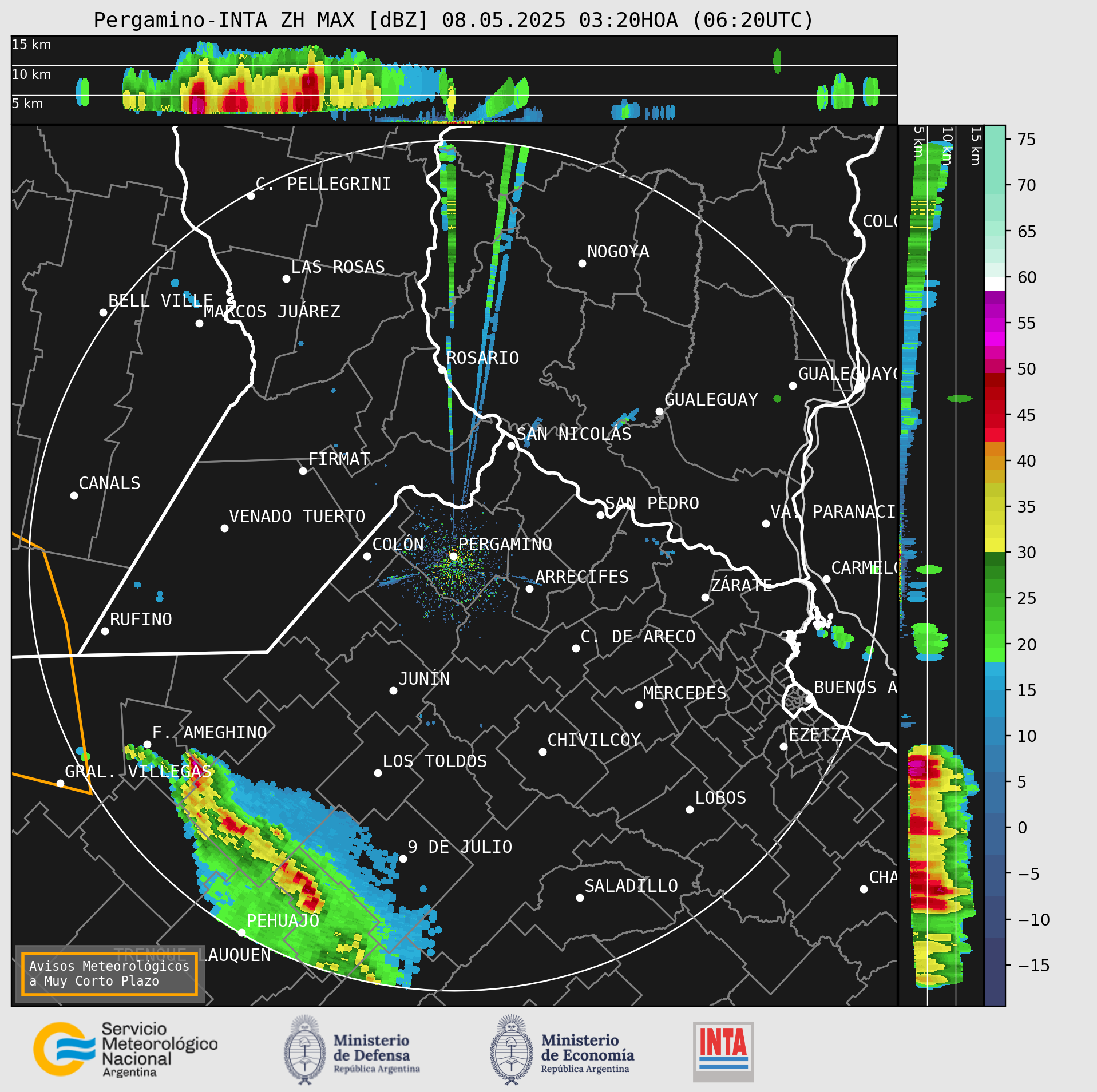Click the ARRECIFES label
This screenshot has width=1097, height=1092.
click(582, 577)
